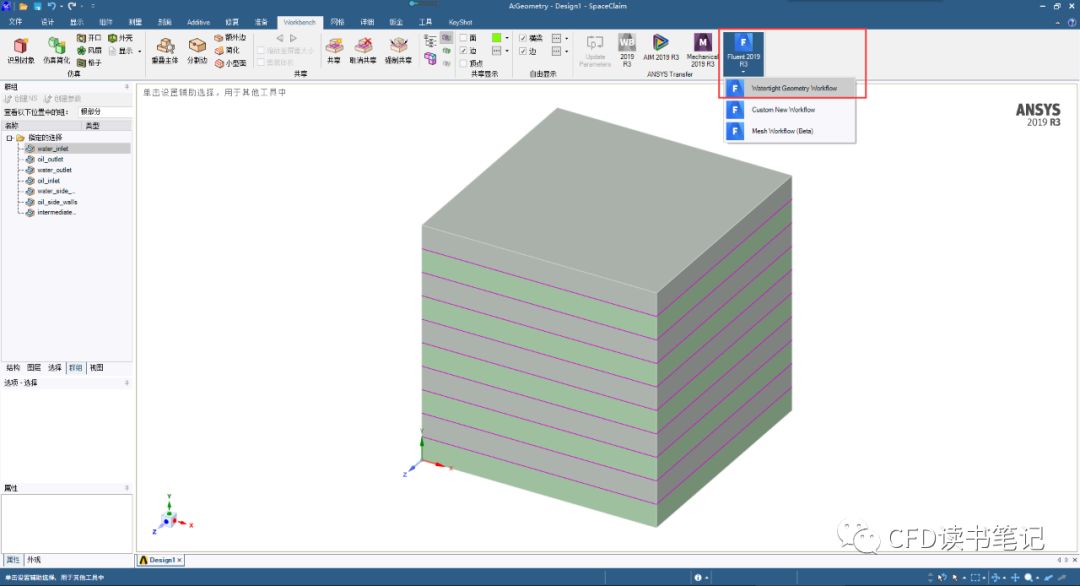1080x586 pixels.
Task: Click the undo icon in title bar
Action: tap(51, 6)
